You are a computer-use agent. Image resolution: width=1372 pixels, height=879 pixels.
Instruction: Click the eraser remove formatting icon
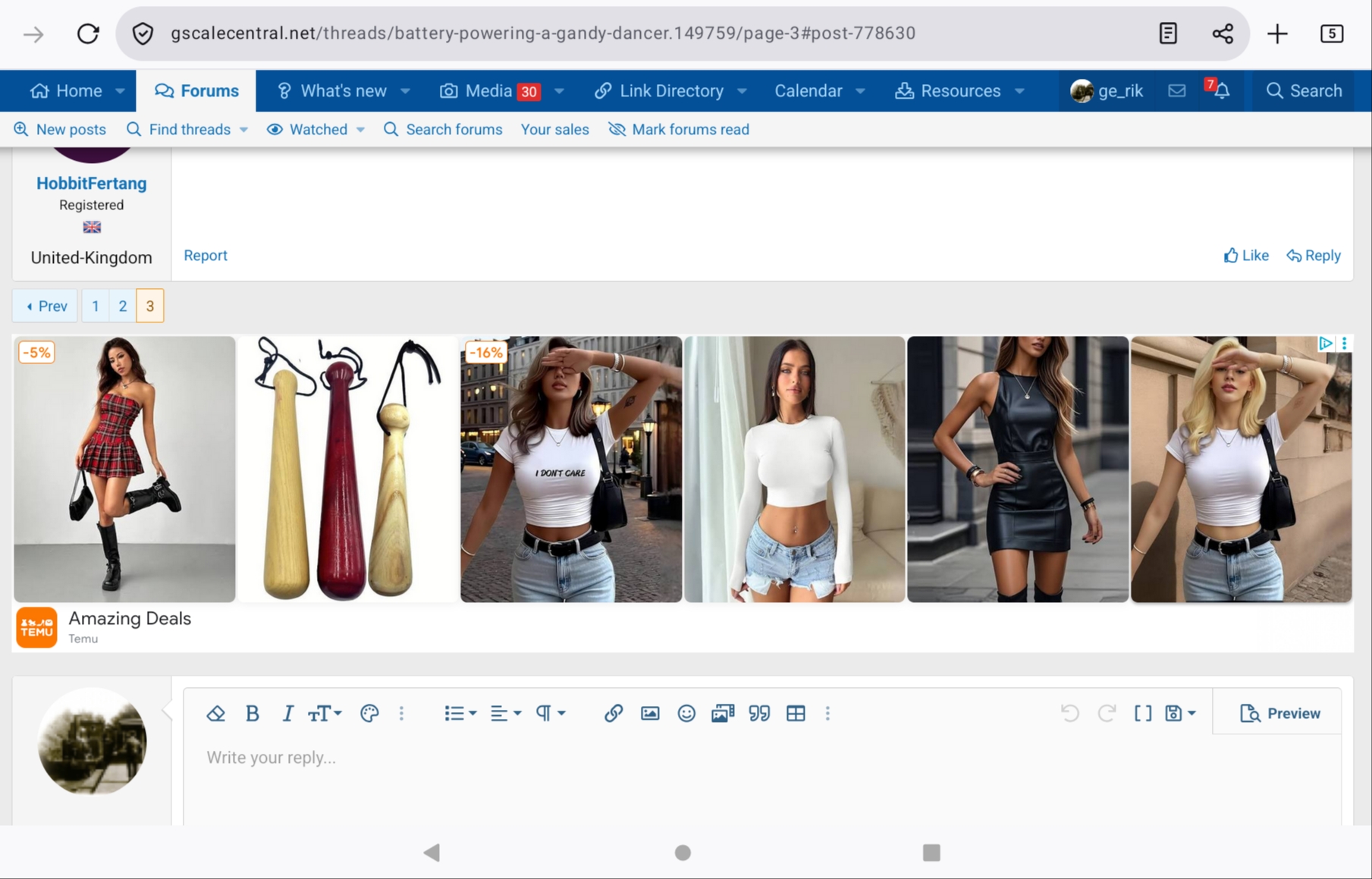(216, 713)
